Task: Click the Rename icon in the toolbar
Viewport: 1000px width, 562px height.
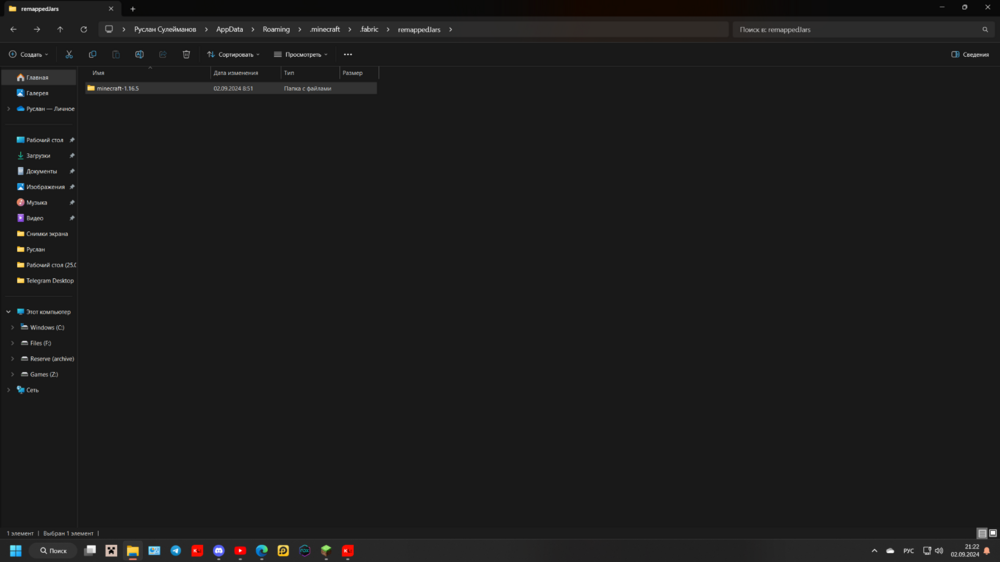Action: tap(139, 54)
